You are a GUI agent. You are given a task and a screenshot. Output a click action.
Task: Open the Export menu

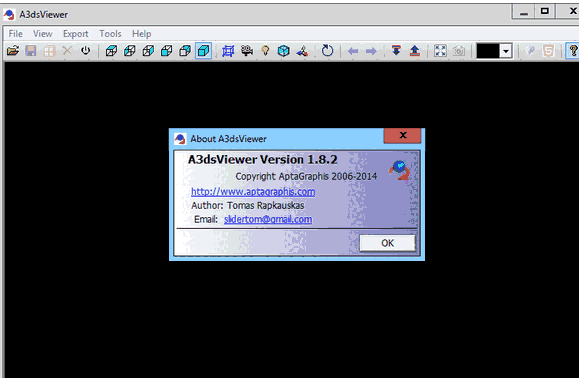(x=75, y=34)
